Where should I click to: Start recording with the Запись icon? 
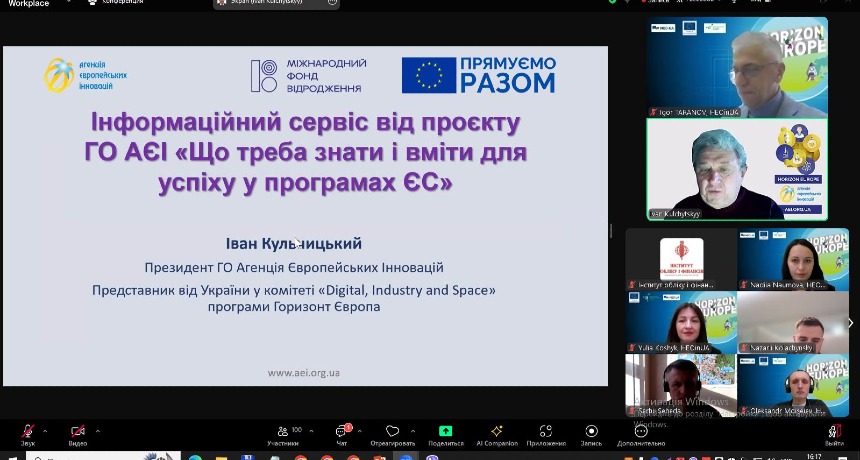click(x=591, y=431)
